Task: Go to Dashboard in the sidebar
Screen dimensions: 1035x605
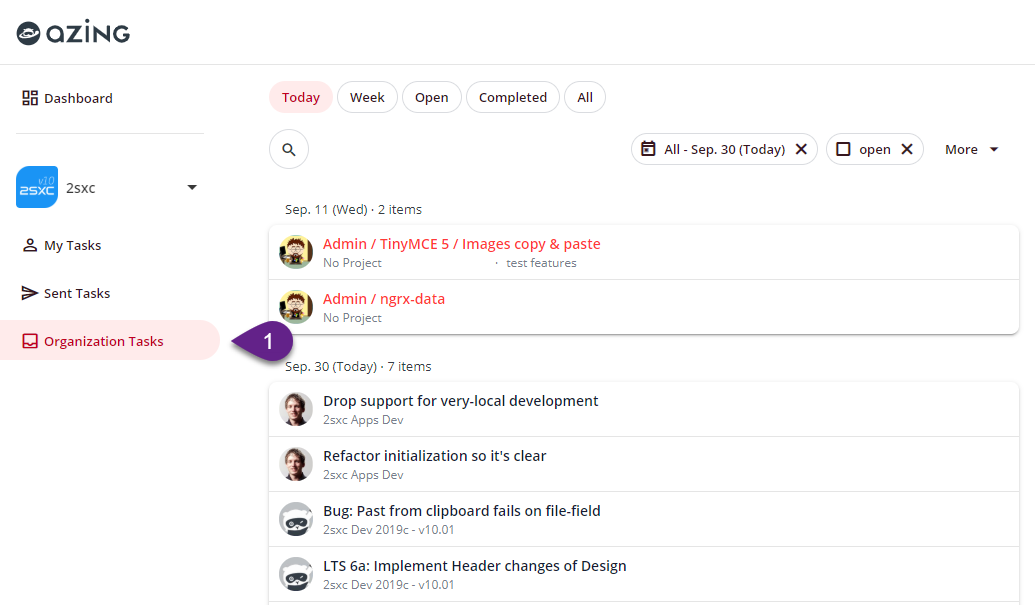Action: (x=78, y=98)
